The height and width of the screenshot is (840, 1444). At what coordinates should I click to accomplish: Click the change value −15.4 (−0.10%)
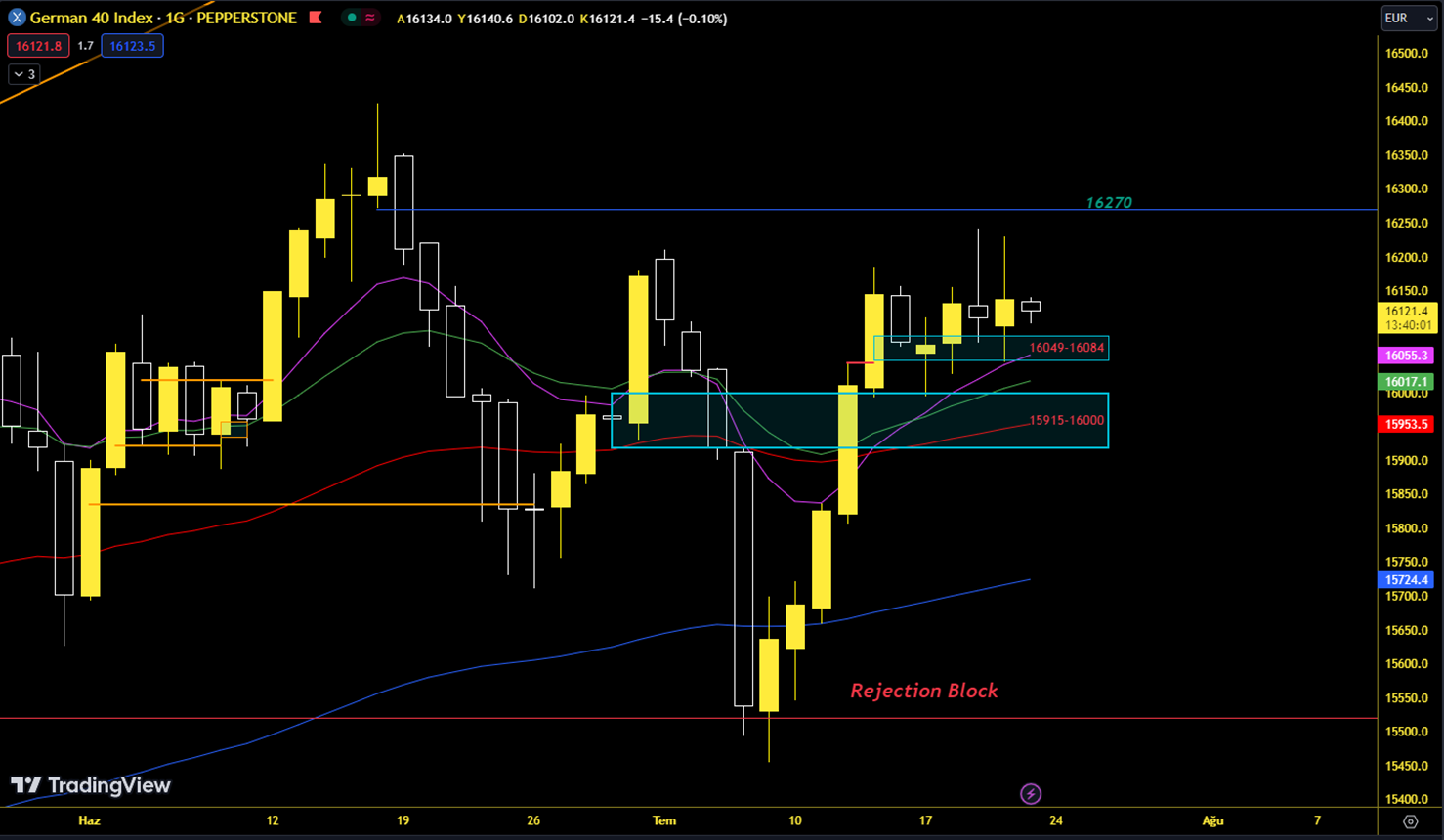(x=684, y=19)
